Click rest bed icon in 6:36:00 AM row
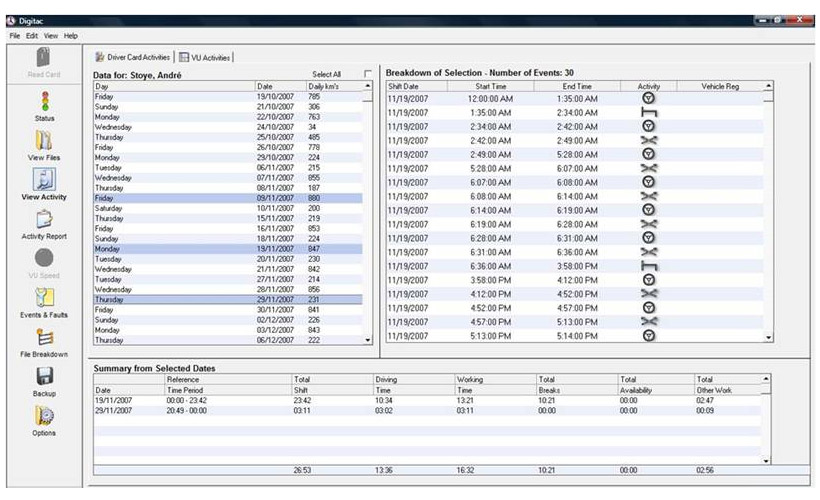The height and width of the screenshot is (500, 820). [x=648, y=266]
